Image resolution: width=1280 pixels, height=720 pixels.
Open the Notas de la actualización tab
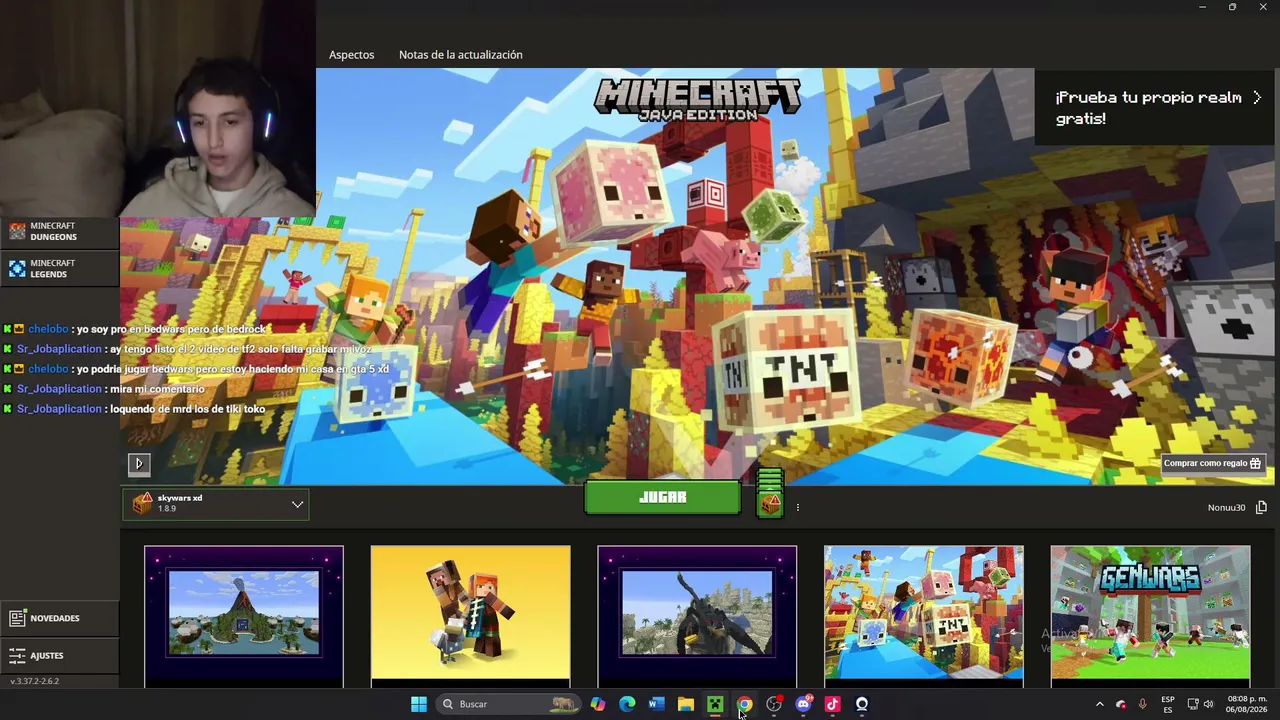(x=461, y=55)
